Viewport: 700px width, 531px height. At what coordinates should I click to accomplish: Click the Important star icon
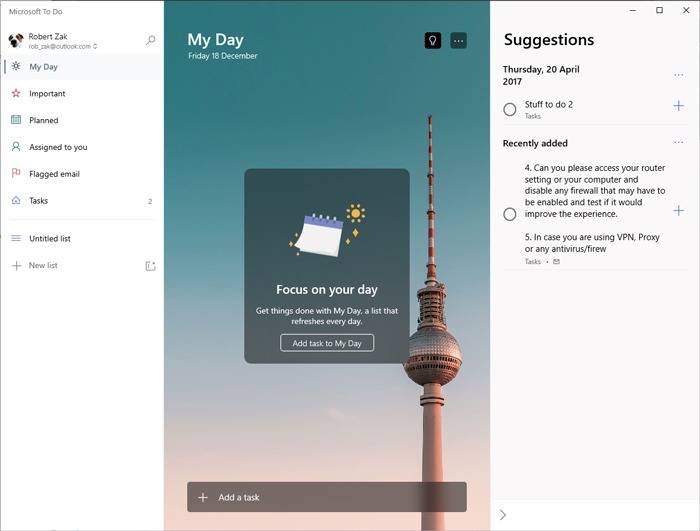coord(16,93)
